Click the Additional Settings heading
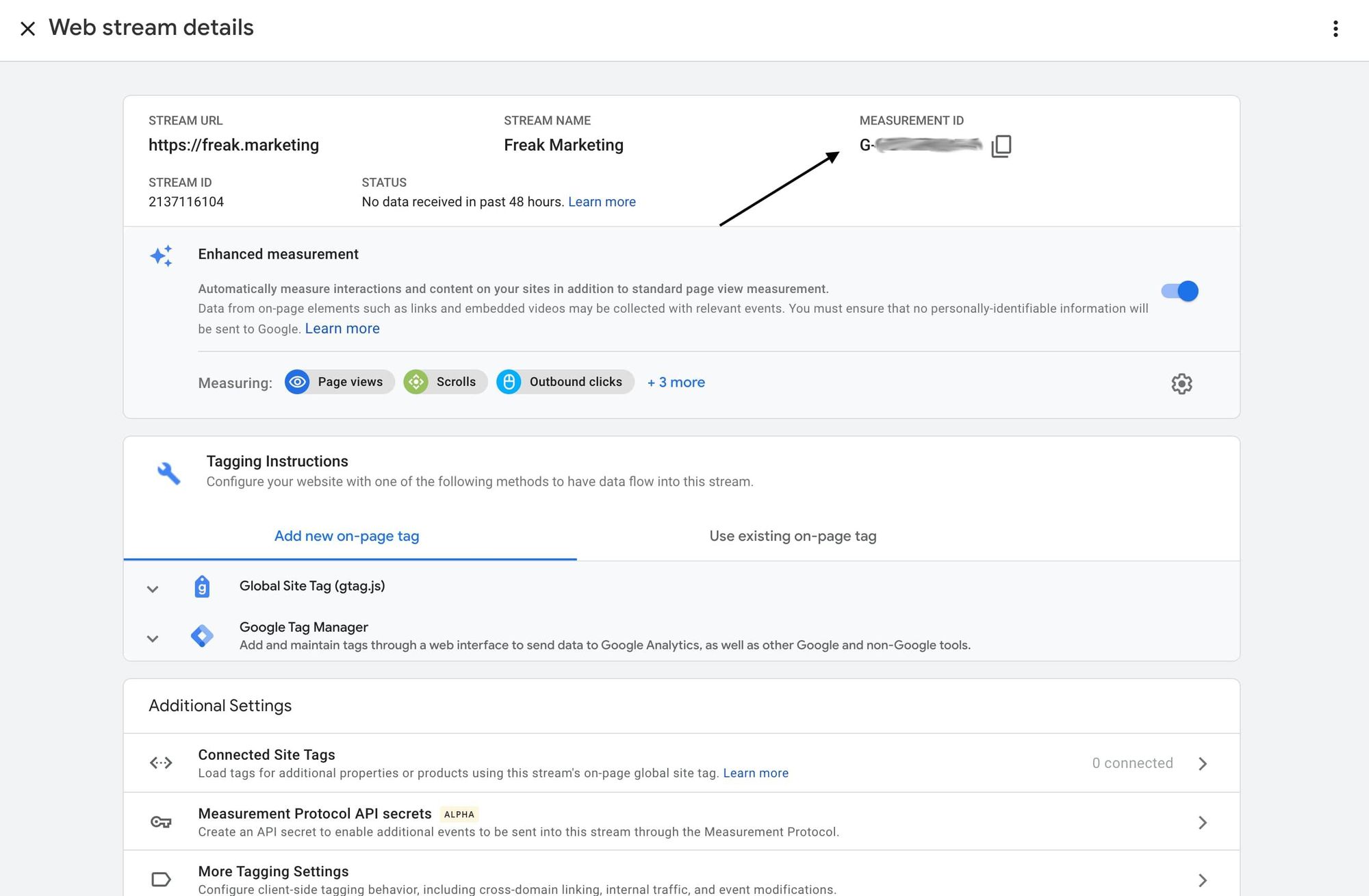This screenshot has width=1369, height=896. click(220, 706)
